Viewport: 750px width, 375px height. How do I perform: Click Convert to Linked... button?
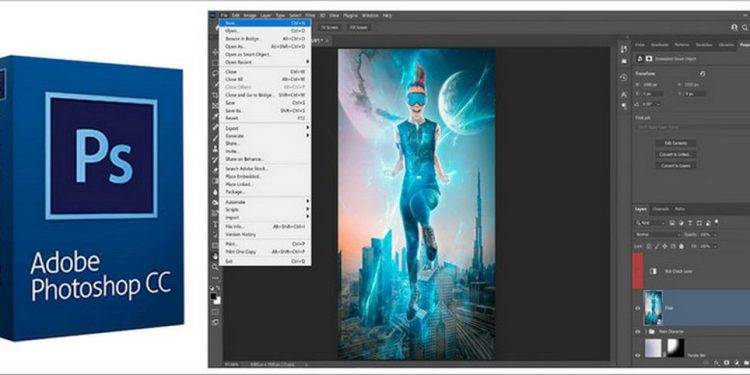(x=675, y=154)
